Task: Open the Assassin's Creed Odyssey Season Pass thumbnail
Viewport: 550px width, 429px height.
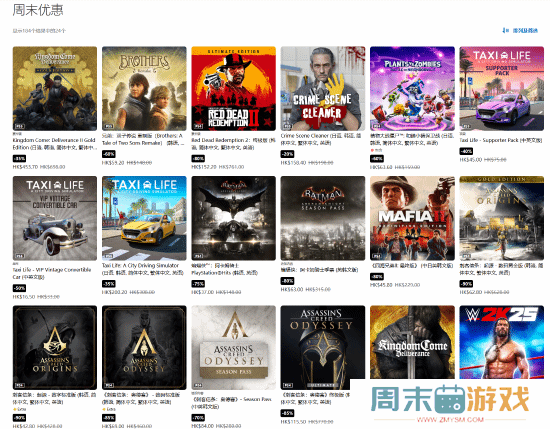Action: (234, 348)
